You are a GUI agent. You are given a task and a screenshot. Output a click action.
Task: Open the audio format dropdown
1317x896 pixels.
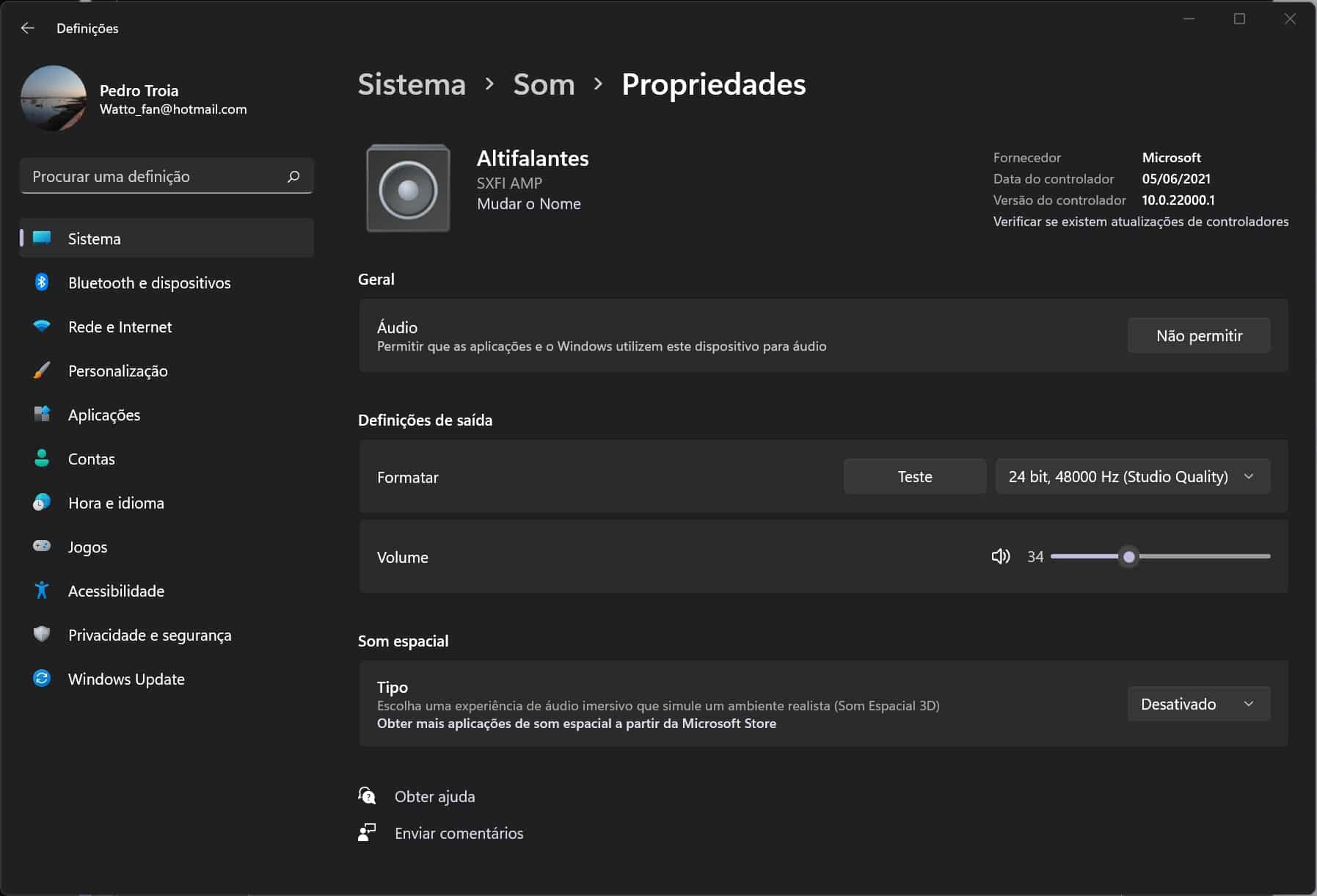(x=1132, y=477)
